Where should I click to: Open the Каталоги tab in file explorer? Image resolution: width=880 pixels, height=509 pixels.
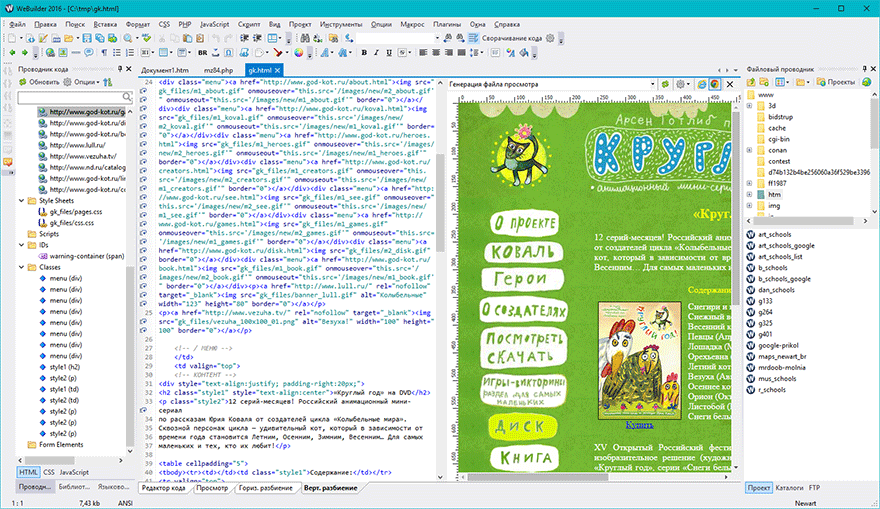pos(789,488)
